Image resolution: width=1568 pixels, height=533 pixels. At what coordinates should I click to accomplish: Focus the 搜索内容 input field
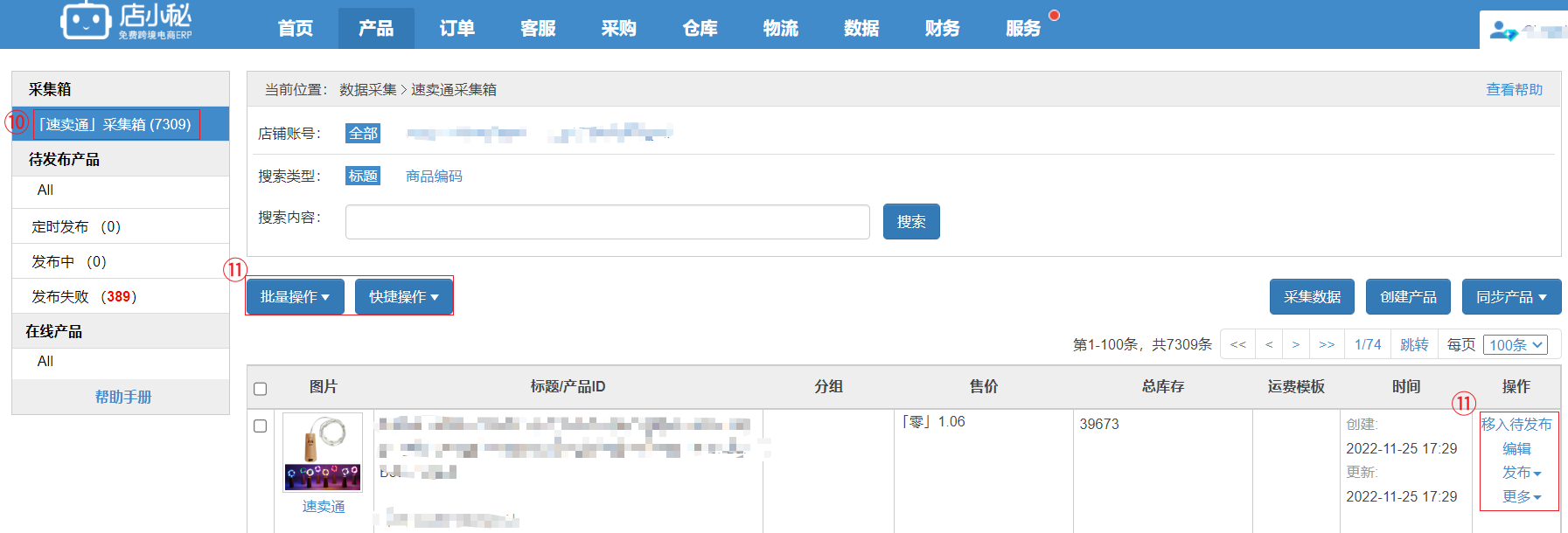click(x=608, y=222)
